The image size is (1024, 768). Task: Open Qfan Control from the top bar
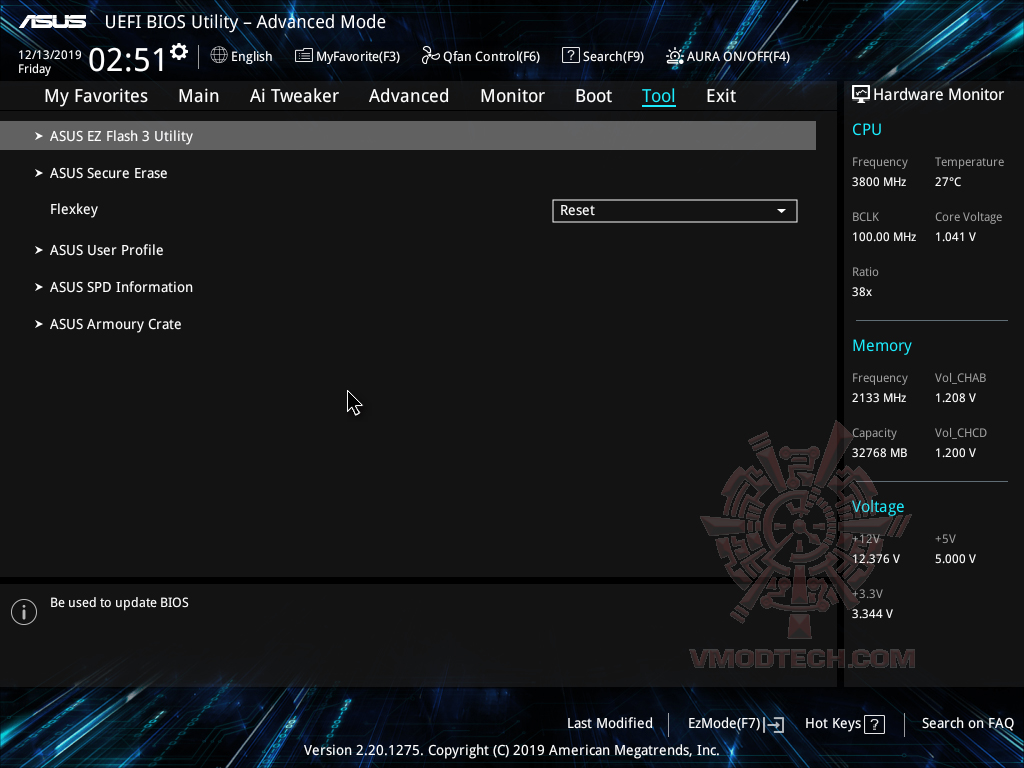tap(480, 56)
